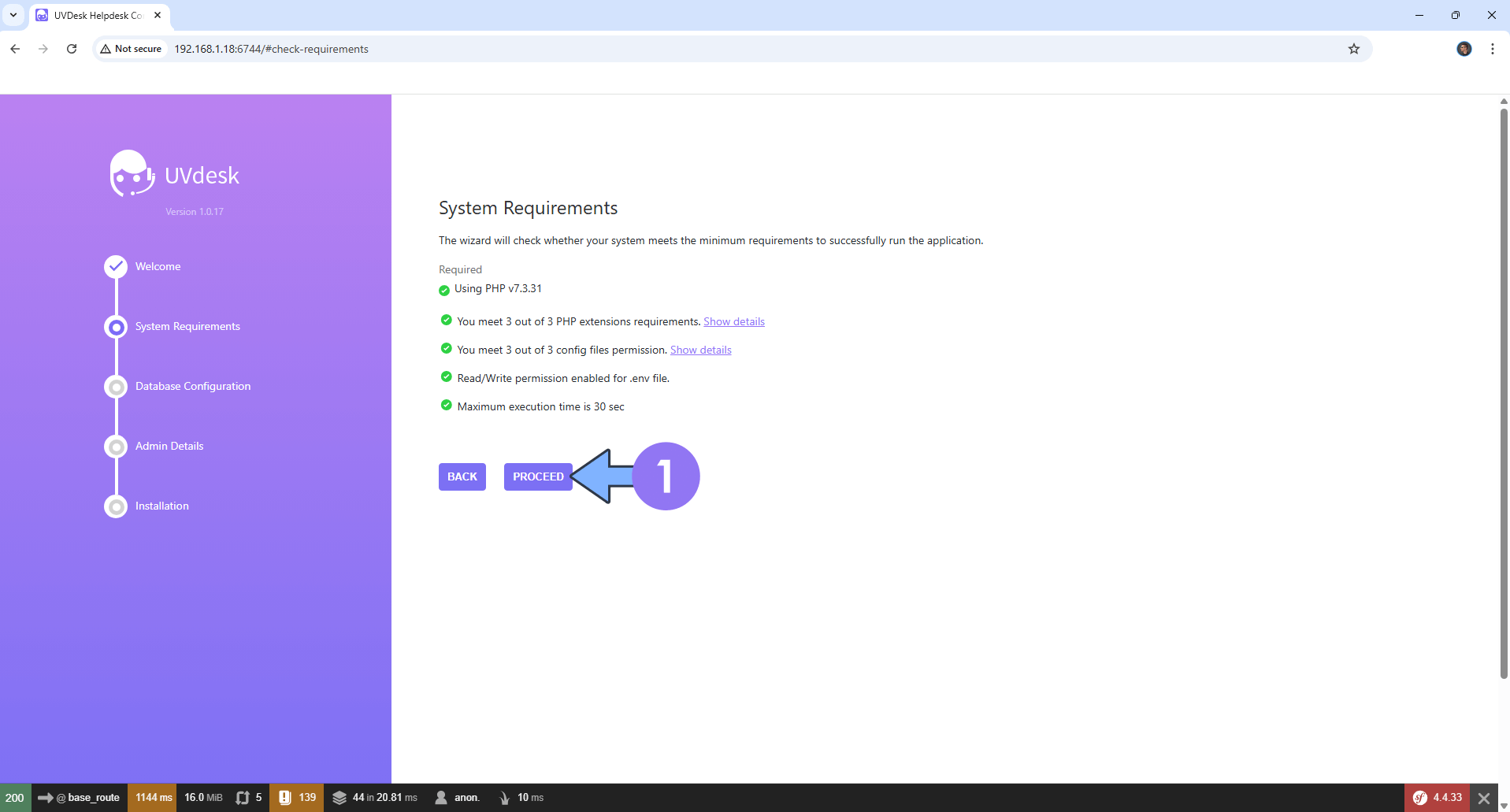Select the System Requirements step circle
The image size is (1510, 812).
[116, 327]
